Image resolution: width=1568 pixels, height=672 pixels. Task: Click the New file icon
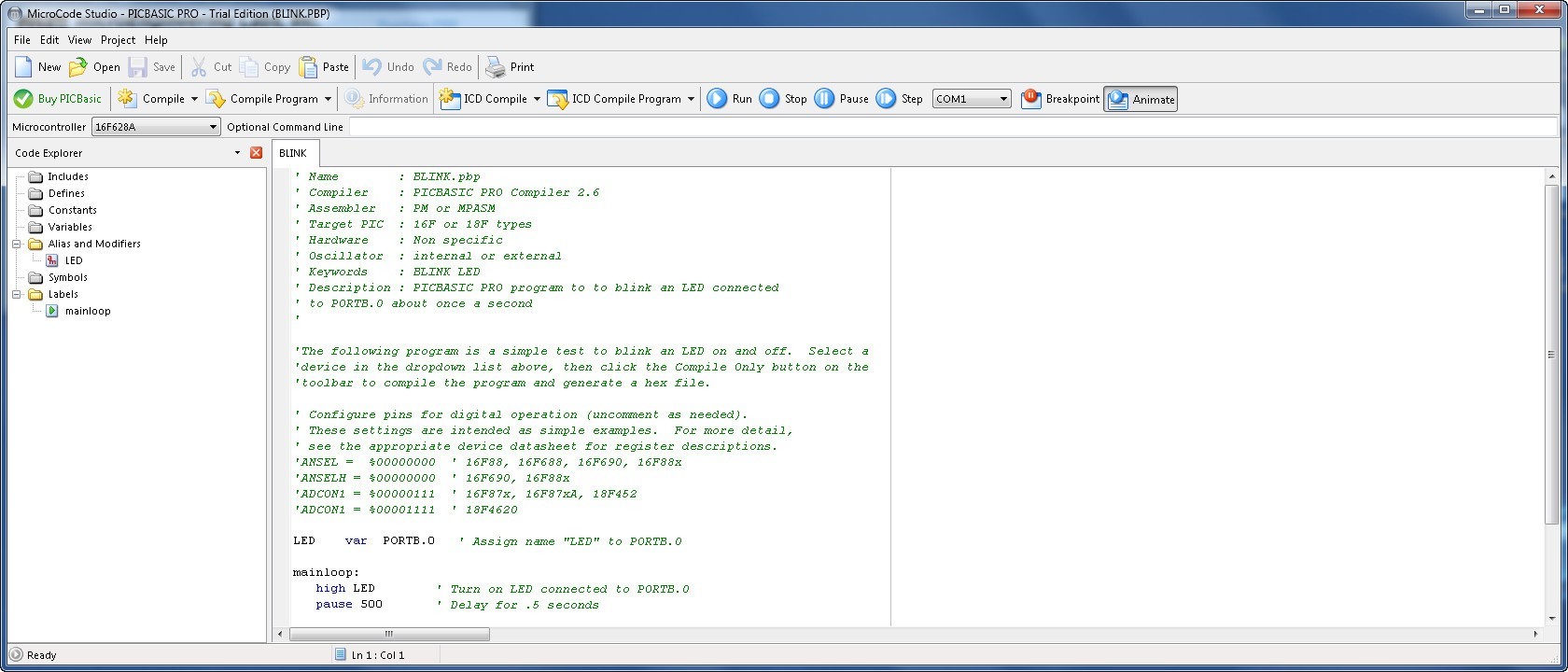click(x=23, y=67)
